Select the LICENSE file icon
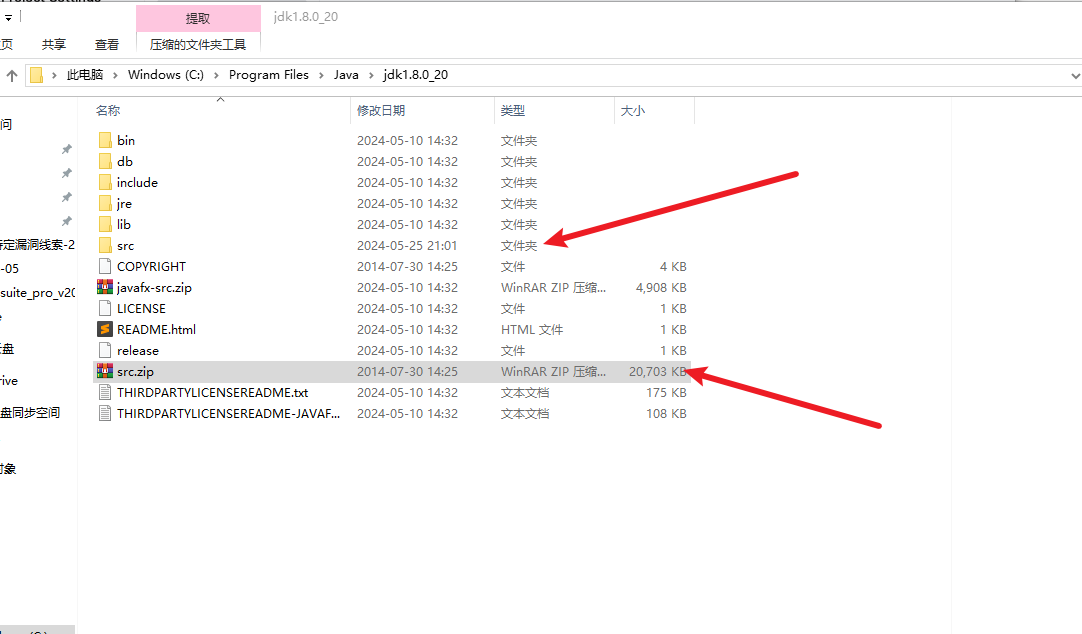This screenshot has height=634, width=1082. pos(105,308)
